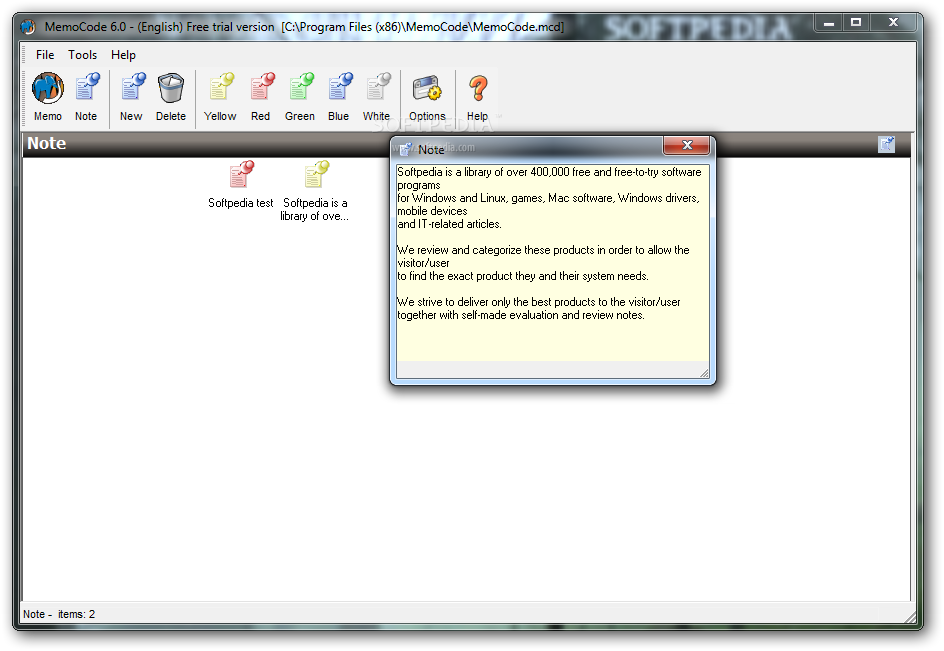
Task: Open the File menu
Action: [x=45, y=55]
